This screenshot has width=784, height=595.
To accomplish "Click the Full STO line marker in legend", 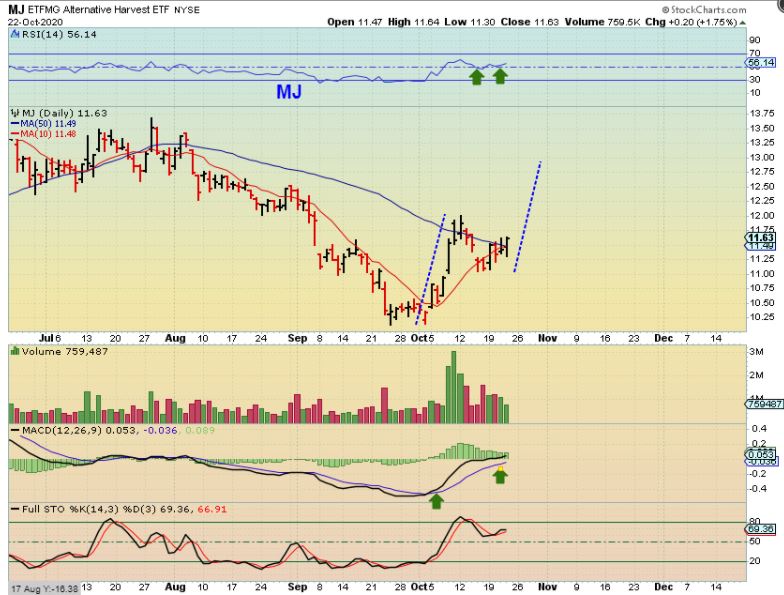I will (15, 510).
